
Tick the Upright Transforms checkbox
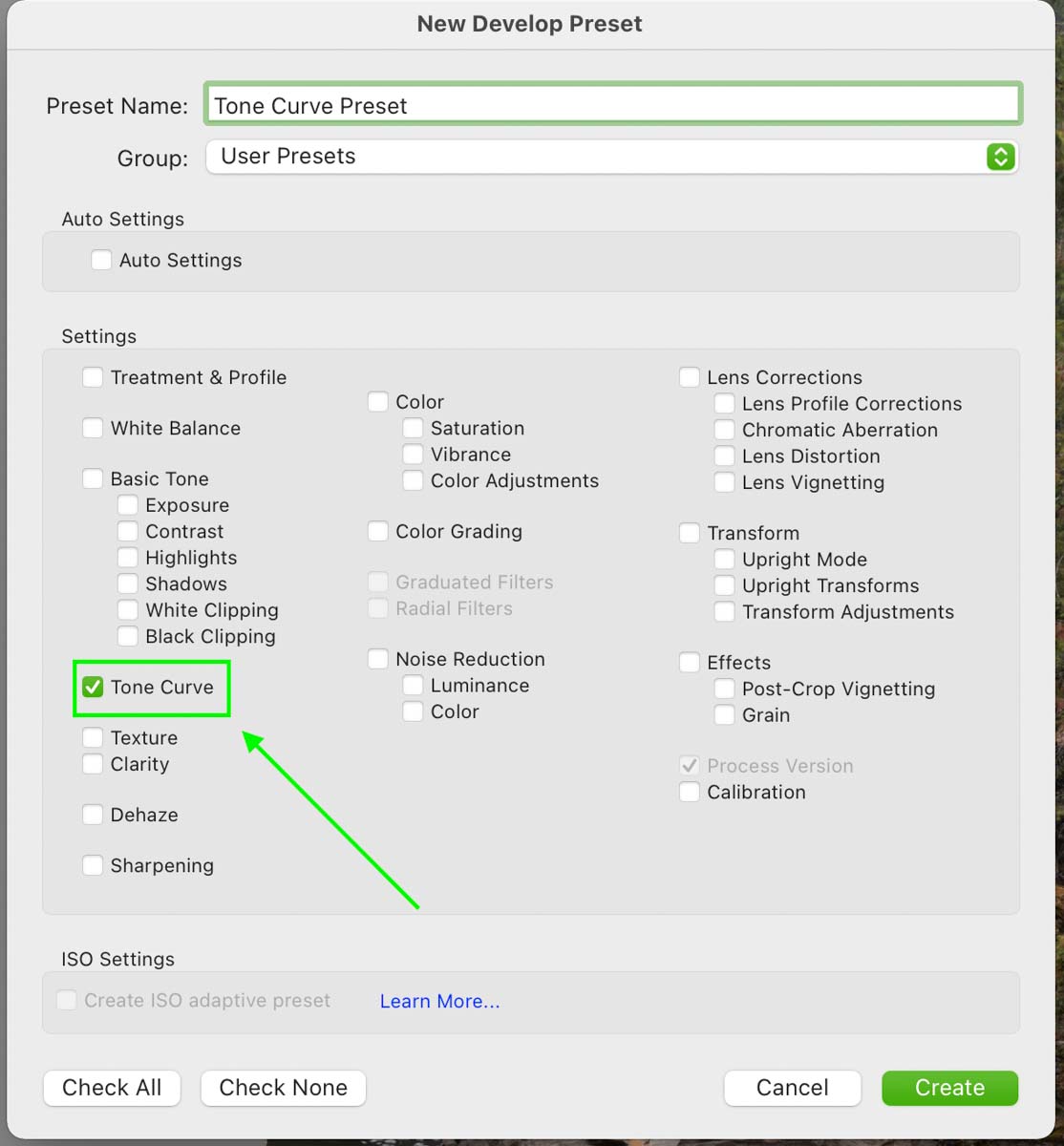(x=725, y=585)
